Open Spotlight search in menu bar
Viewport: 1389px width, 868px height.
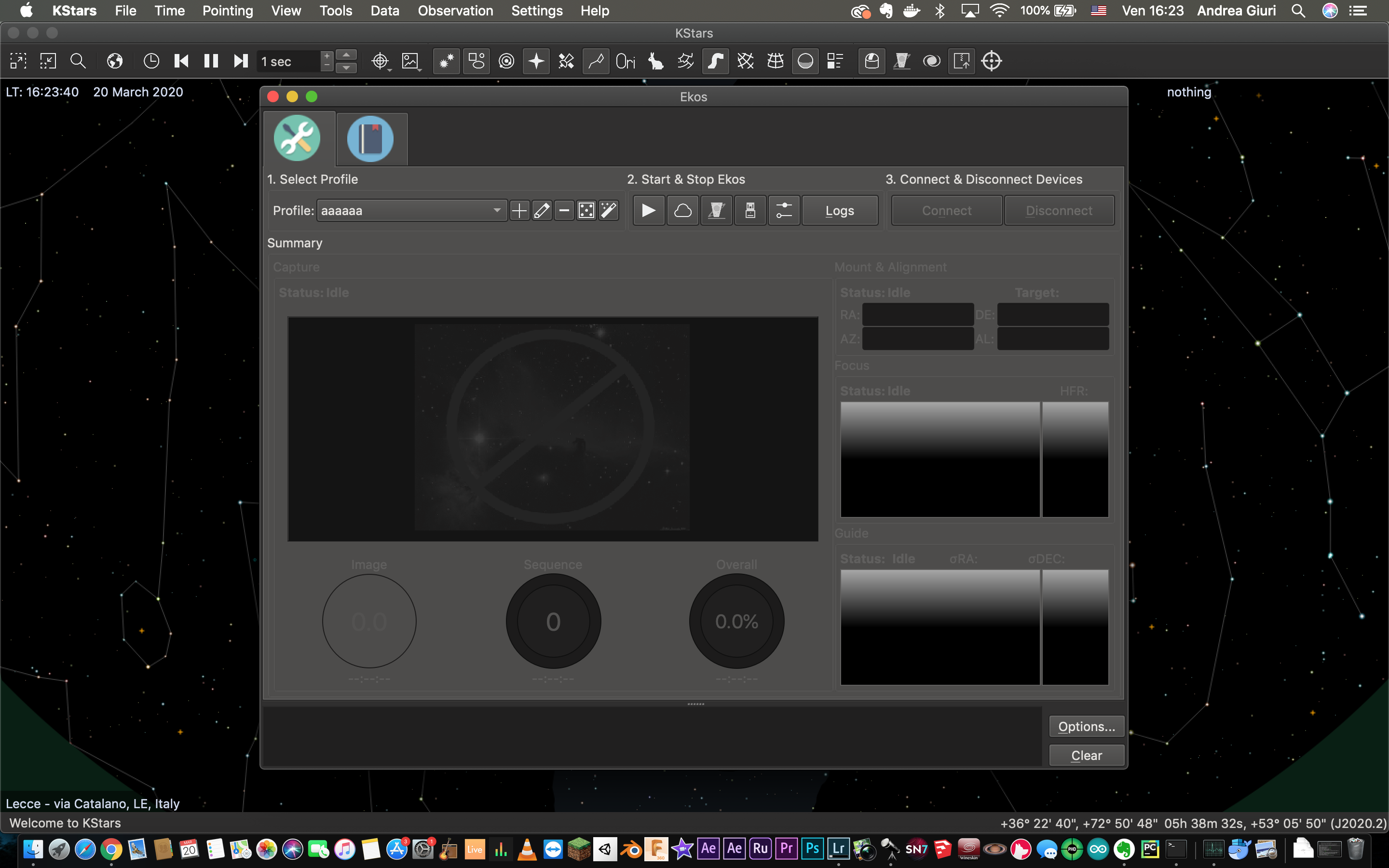[1298, 10]
